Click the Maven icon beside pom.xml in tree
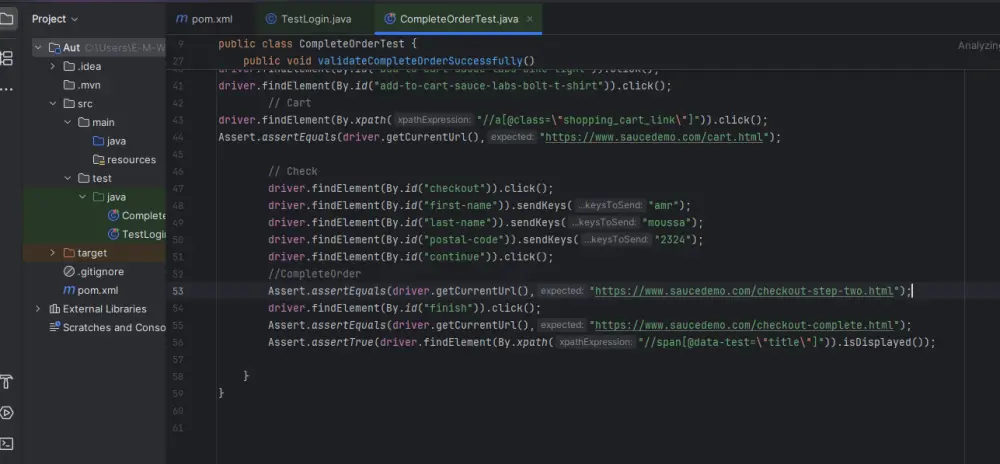This screenshot has width=1000, height=464. point(69,290)
